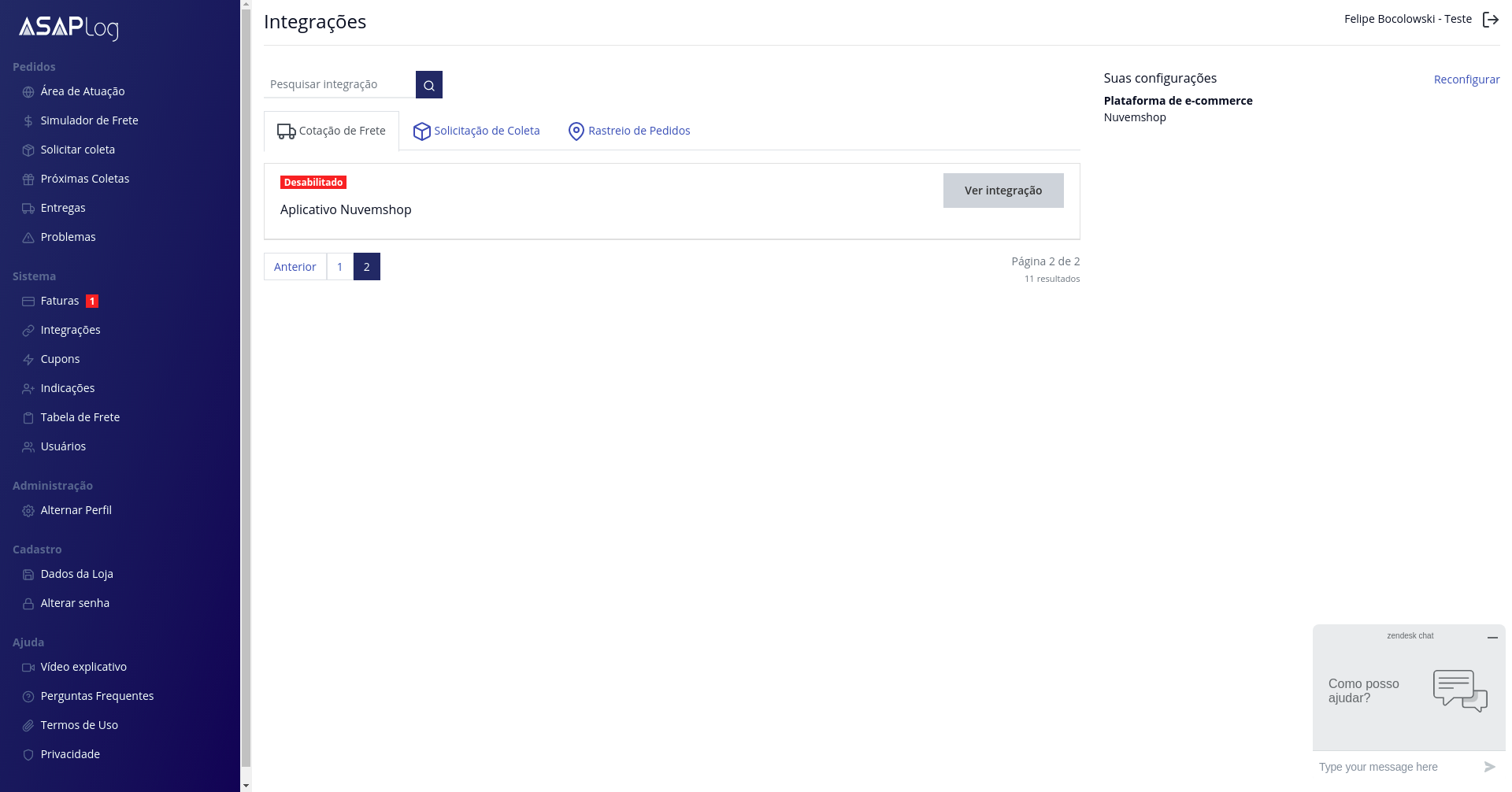Viewport: 1512px width, 792px height.
Task: Click the ASAPLog logo
Action: tap(69, 28)
